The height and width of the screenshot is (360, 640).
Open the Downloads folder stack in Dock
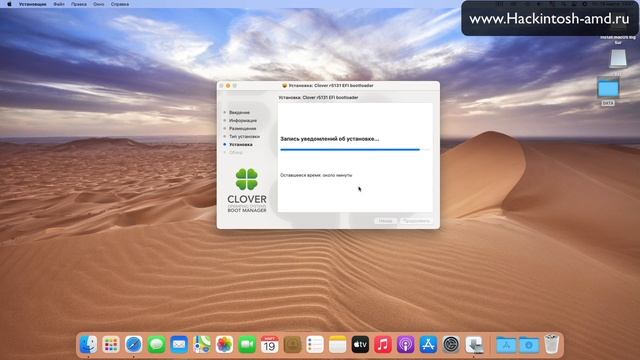pyautogui.click(x=529, y=344)
